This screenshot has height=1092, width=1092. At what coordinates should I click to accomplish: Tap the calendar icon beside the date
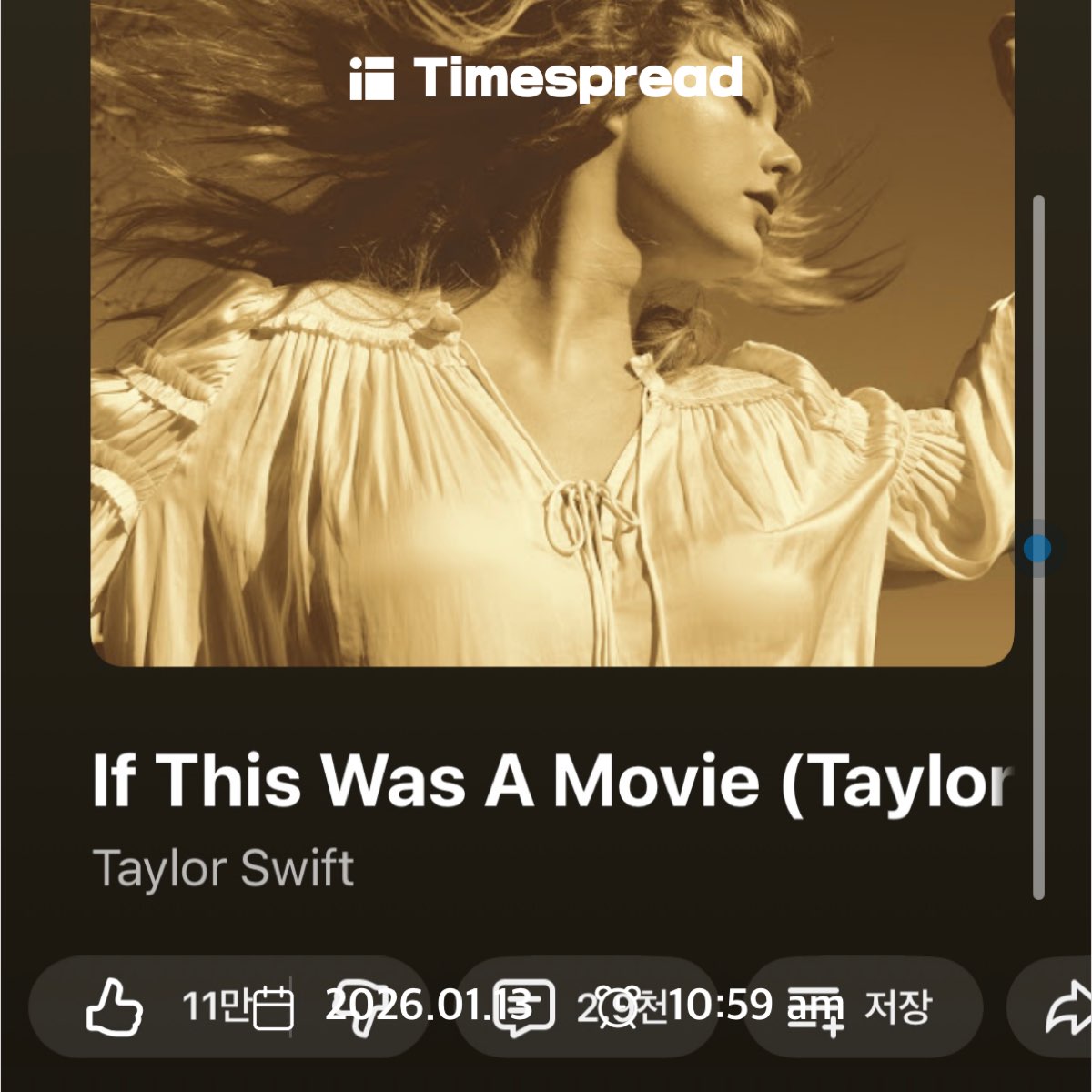(x=273, y=1008)
